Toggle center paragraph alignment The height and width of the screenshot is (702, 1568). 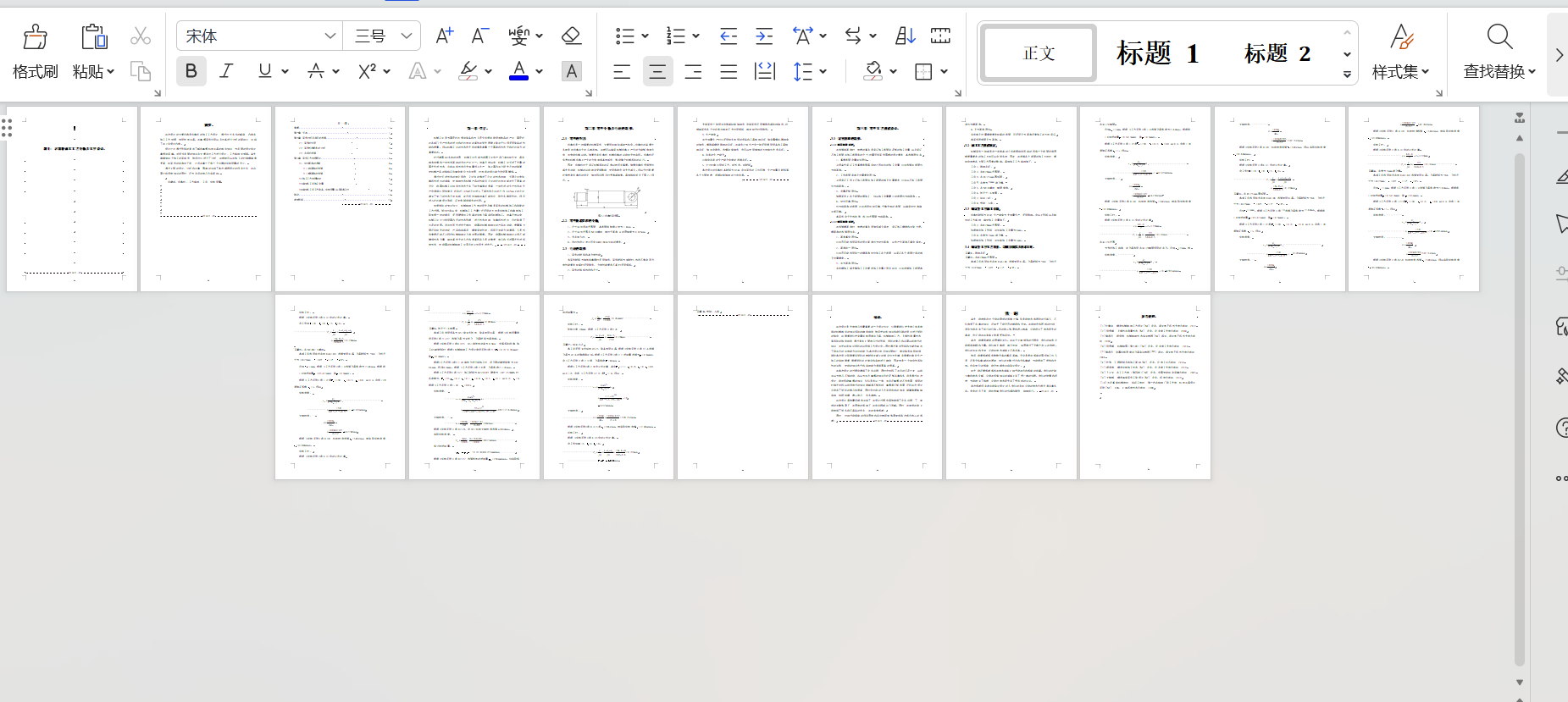[x=657, y=72]
